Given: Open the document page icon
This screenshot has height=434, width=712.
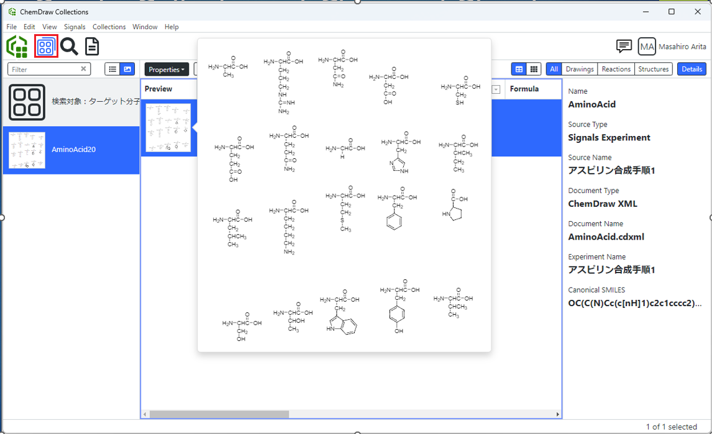Looking at the screenshot, I should [92, 46].
